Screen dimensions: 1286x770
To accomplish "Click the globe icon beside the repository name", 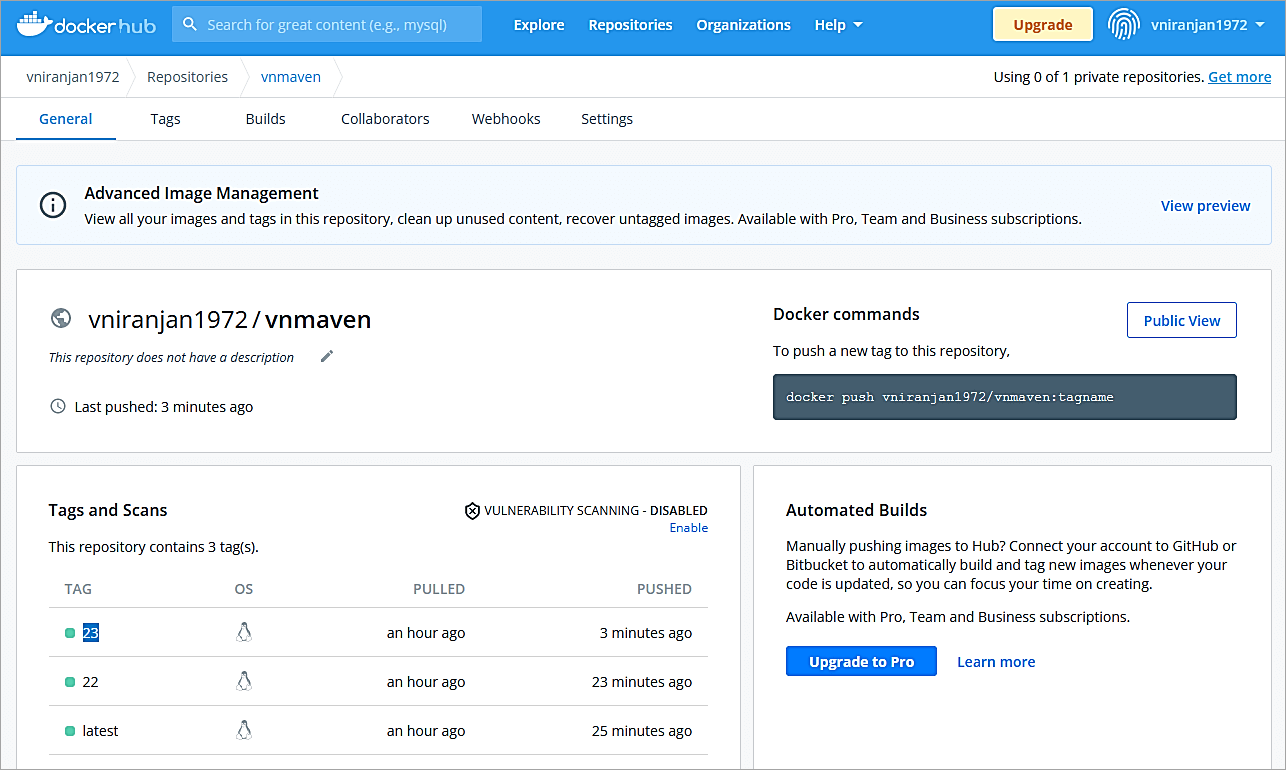I will point(61,319).
